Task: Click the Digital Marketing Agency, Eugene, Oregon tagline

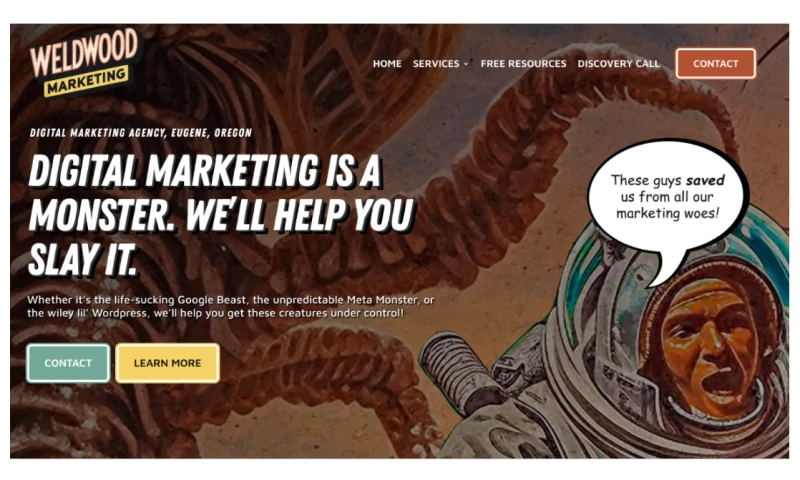Action: click(140, 133)
